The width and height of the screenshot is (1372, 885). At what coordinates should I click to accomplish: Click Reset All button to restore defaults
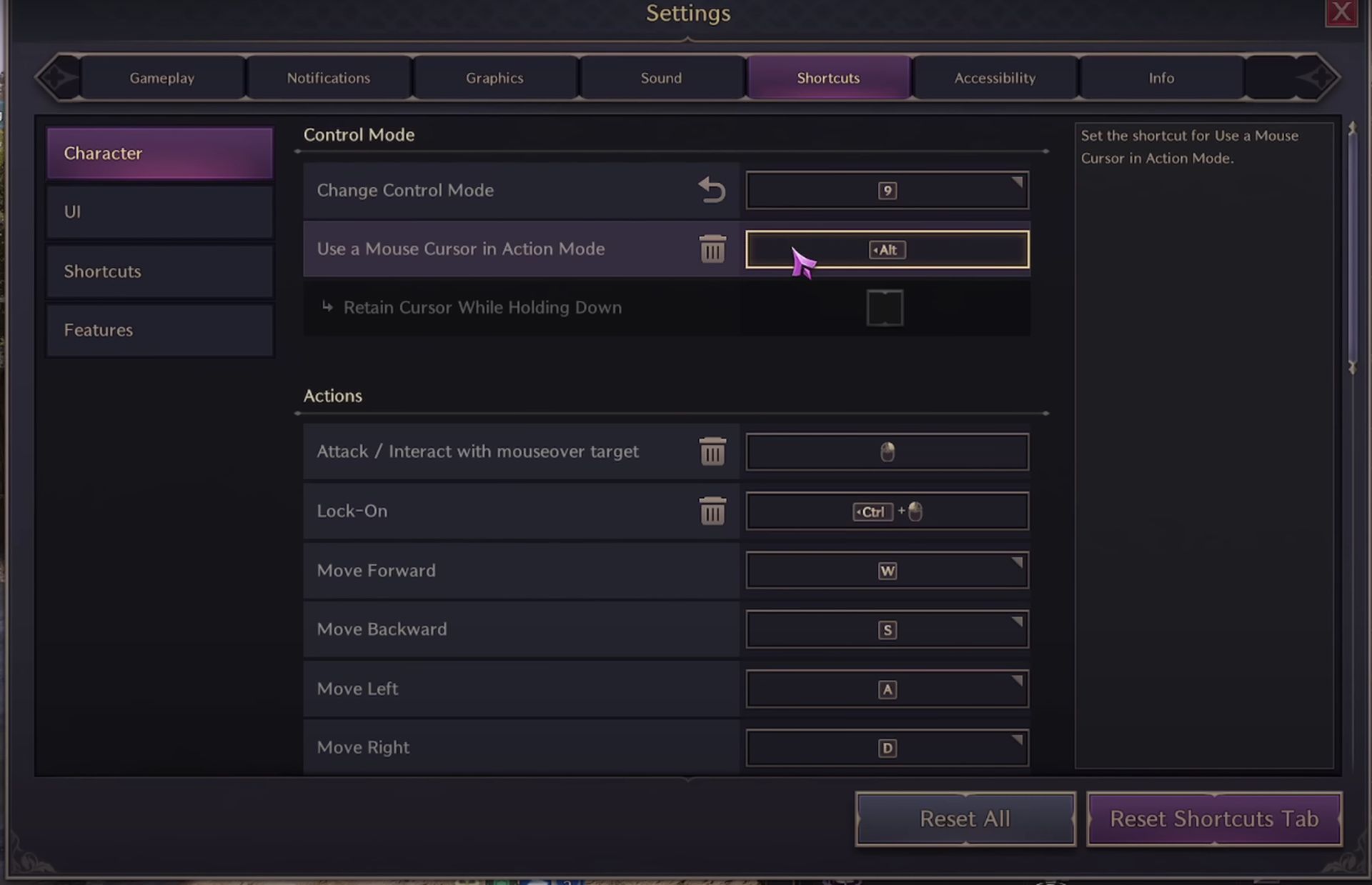(965, 817)
